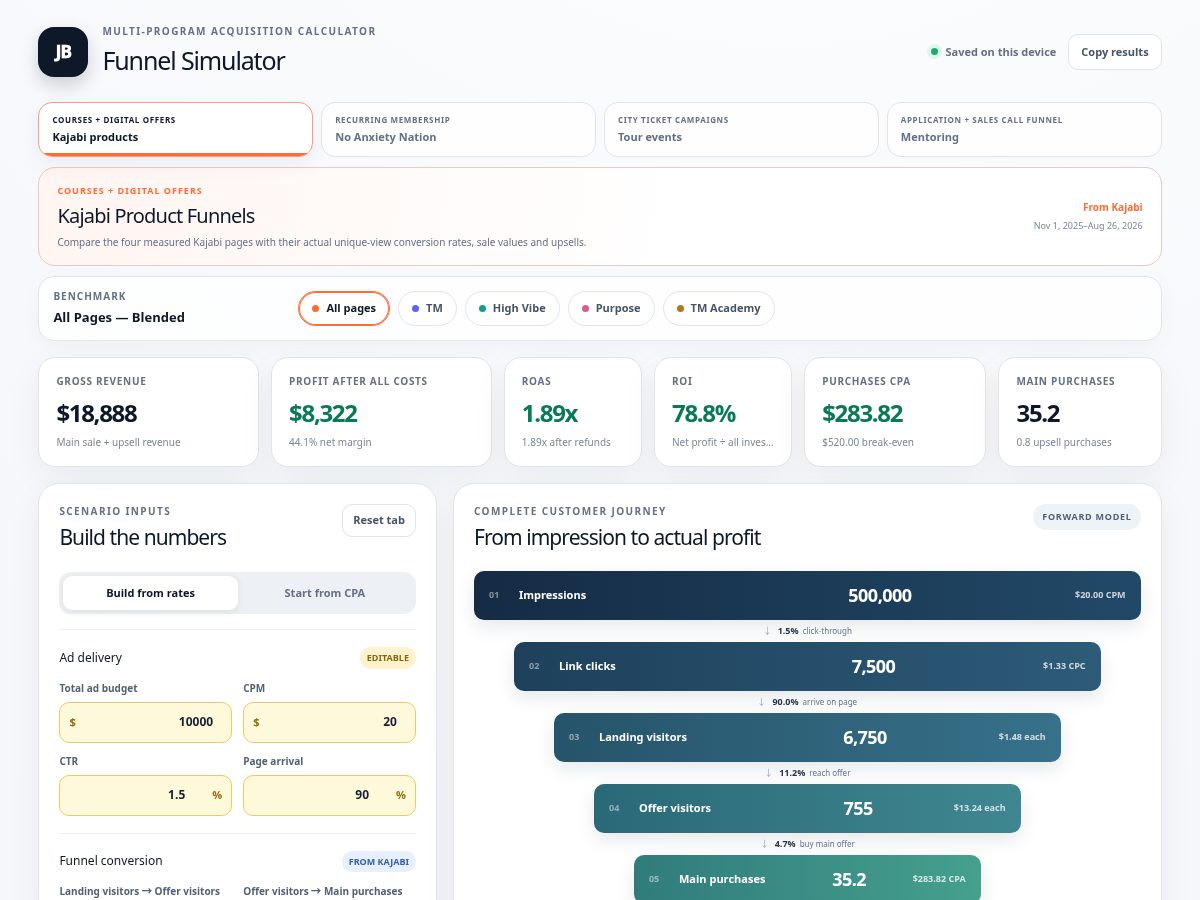
Task: Click the ROAS 1.89x value
Action: tap(549, 413)
